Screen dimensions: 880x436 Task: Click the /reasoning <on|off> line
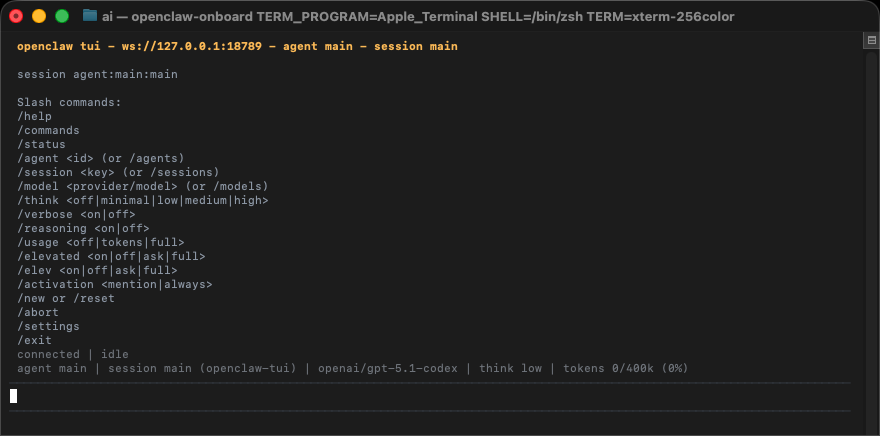pos(83,228)
